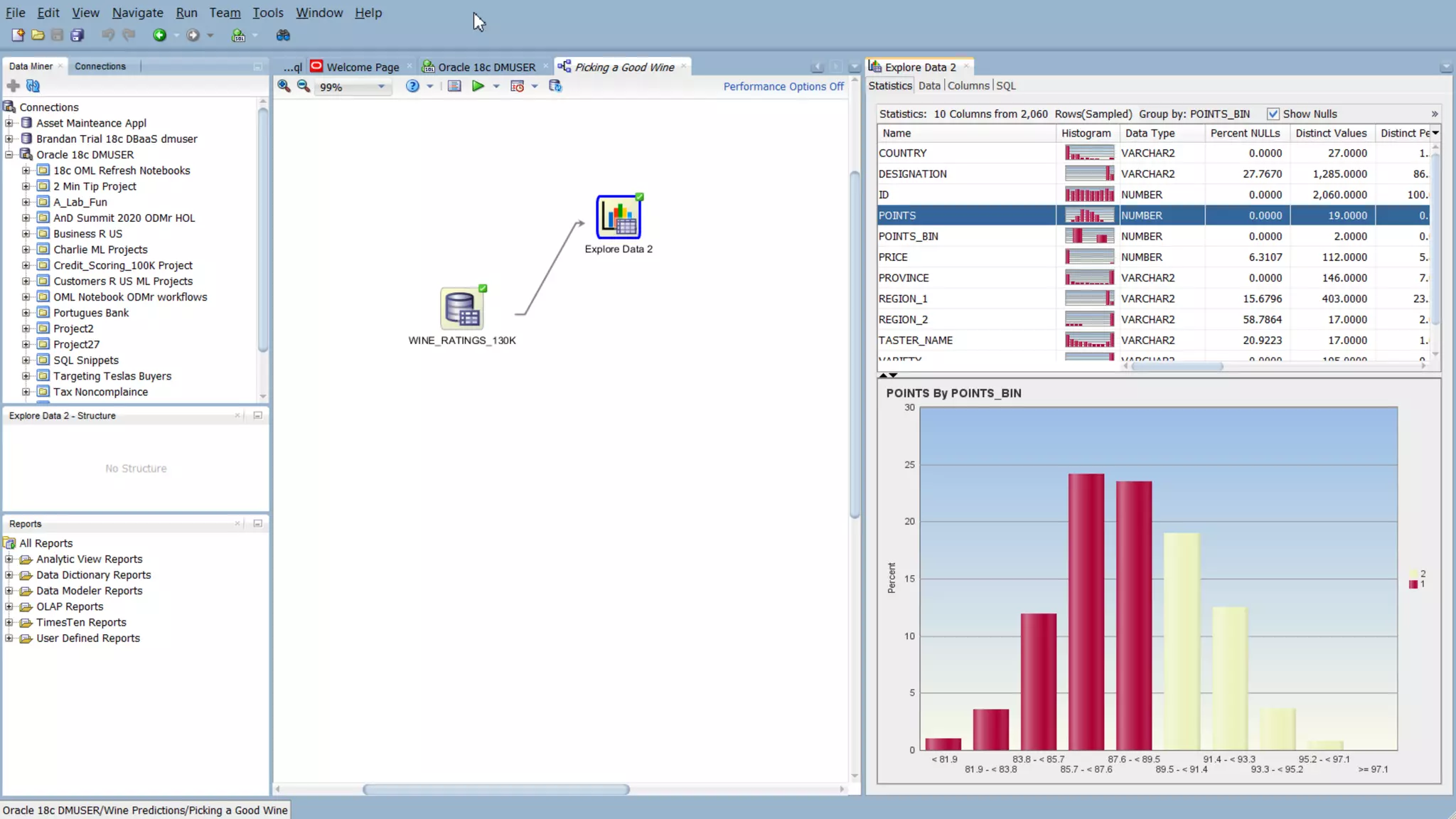Select the Explore Data 2 workflow node

pos(618,218)
